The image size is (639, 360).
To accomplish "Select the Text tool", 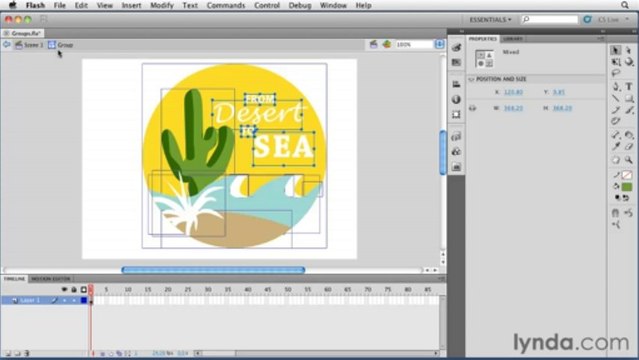I will click(x=629, y=86).
